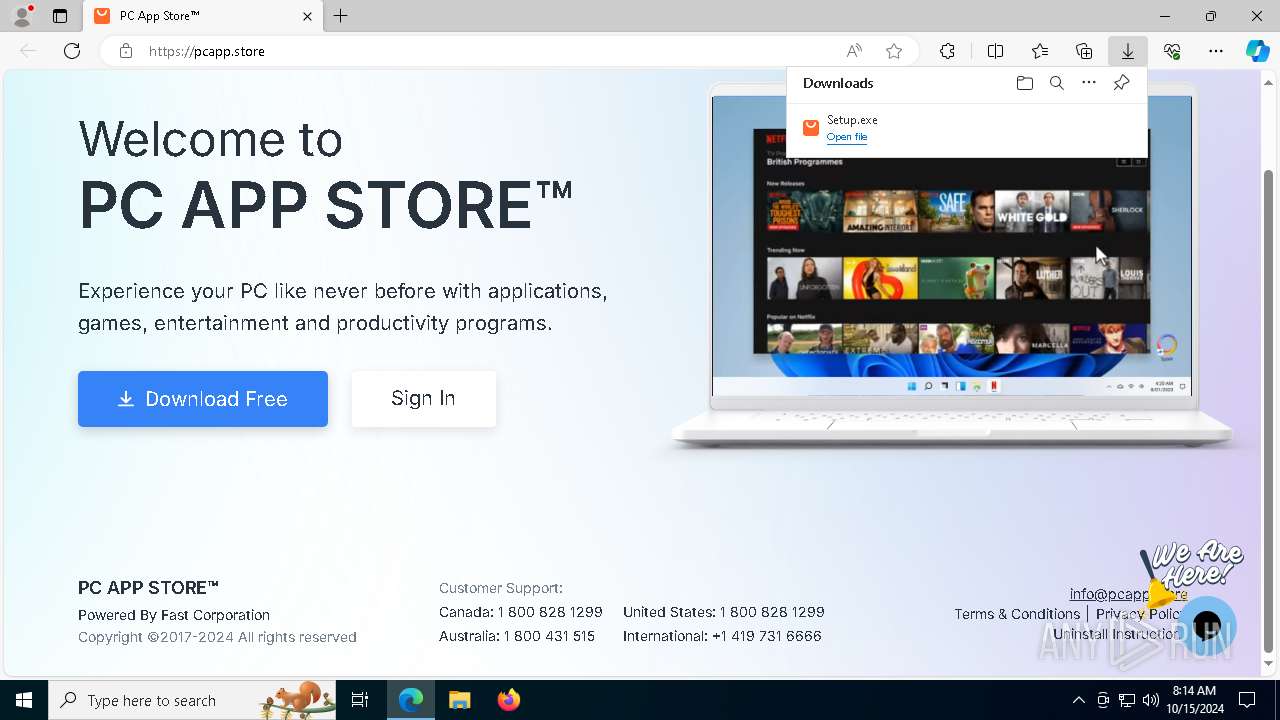Click the Download Free button

(x=203, y=399)
